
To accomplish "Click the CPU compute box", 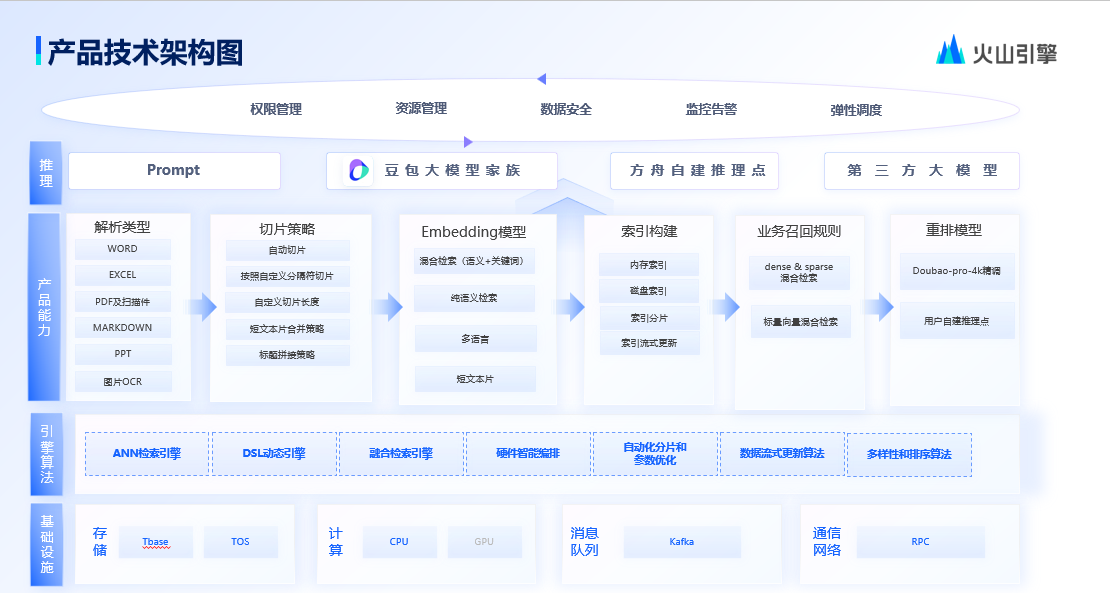I will [399, 542].
